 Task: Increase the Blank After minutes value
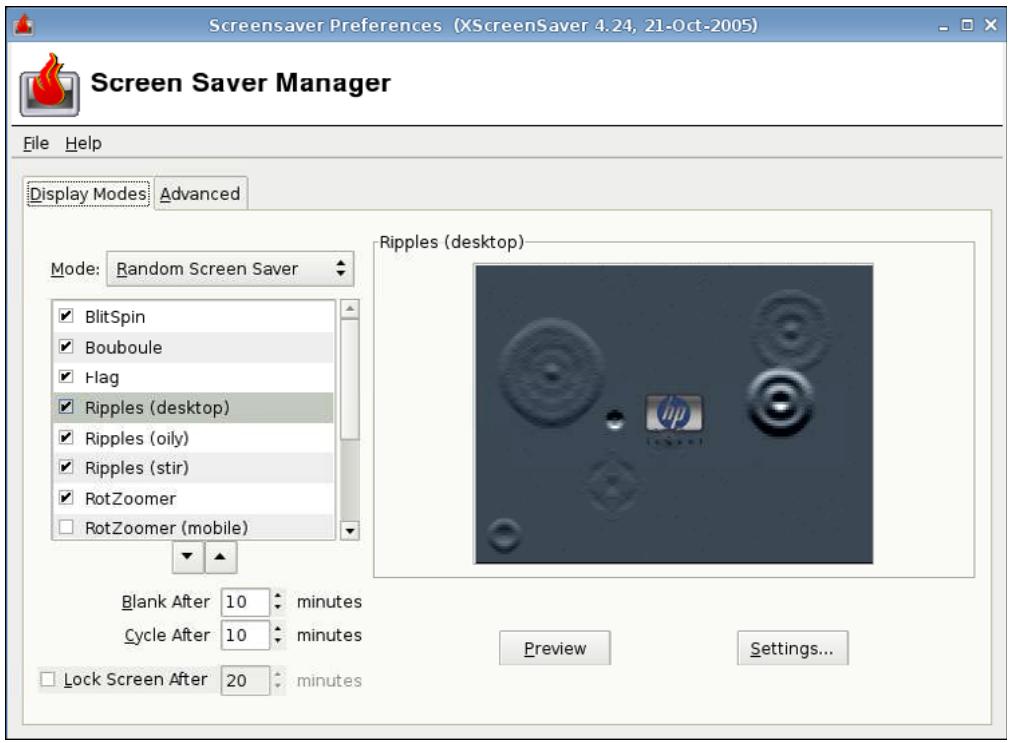click(x=277, y=595)
